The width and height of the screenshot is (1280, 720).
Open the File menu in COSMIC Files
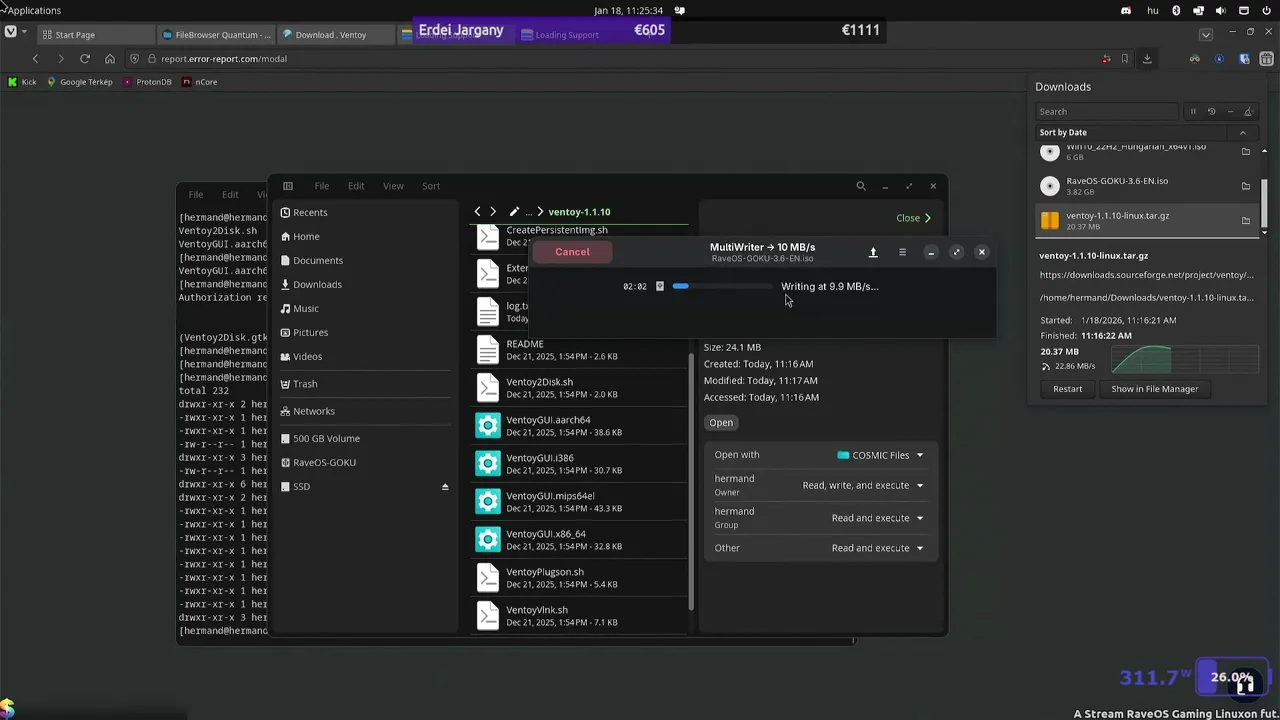pos(322,186)
